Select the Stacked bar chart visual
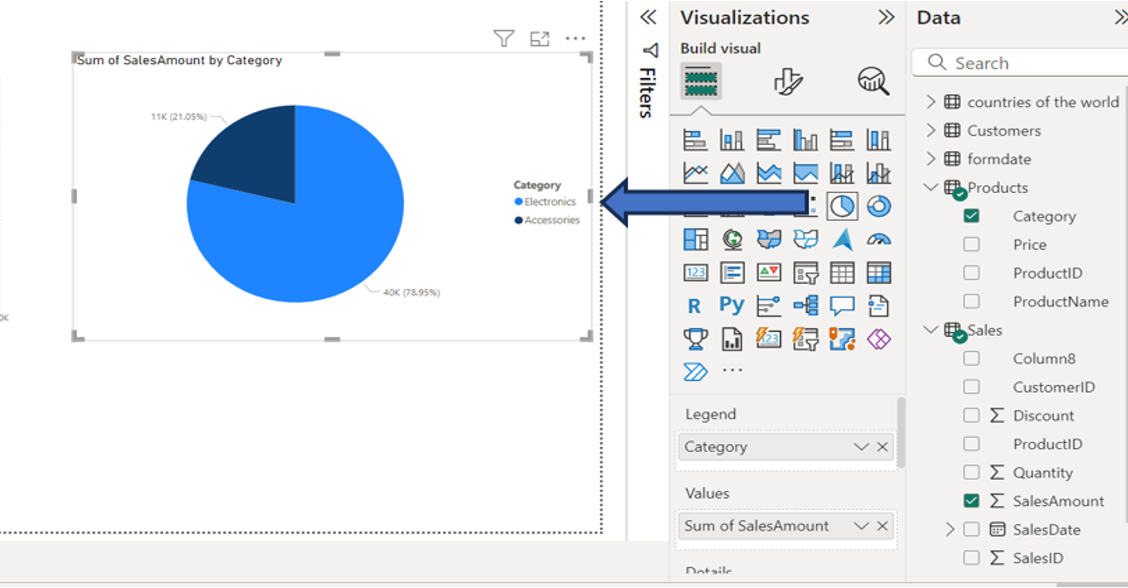Viewport: 1128px width, 588px height. (x=695, y=139)
